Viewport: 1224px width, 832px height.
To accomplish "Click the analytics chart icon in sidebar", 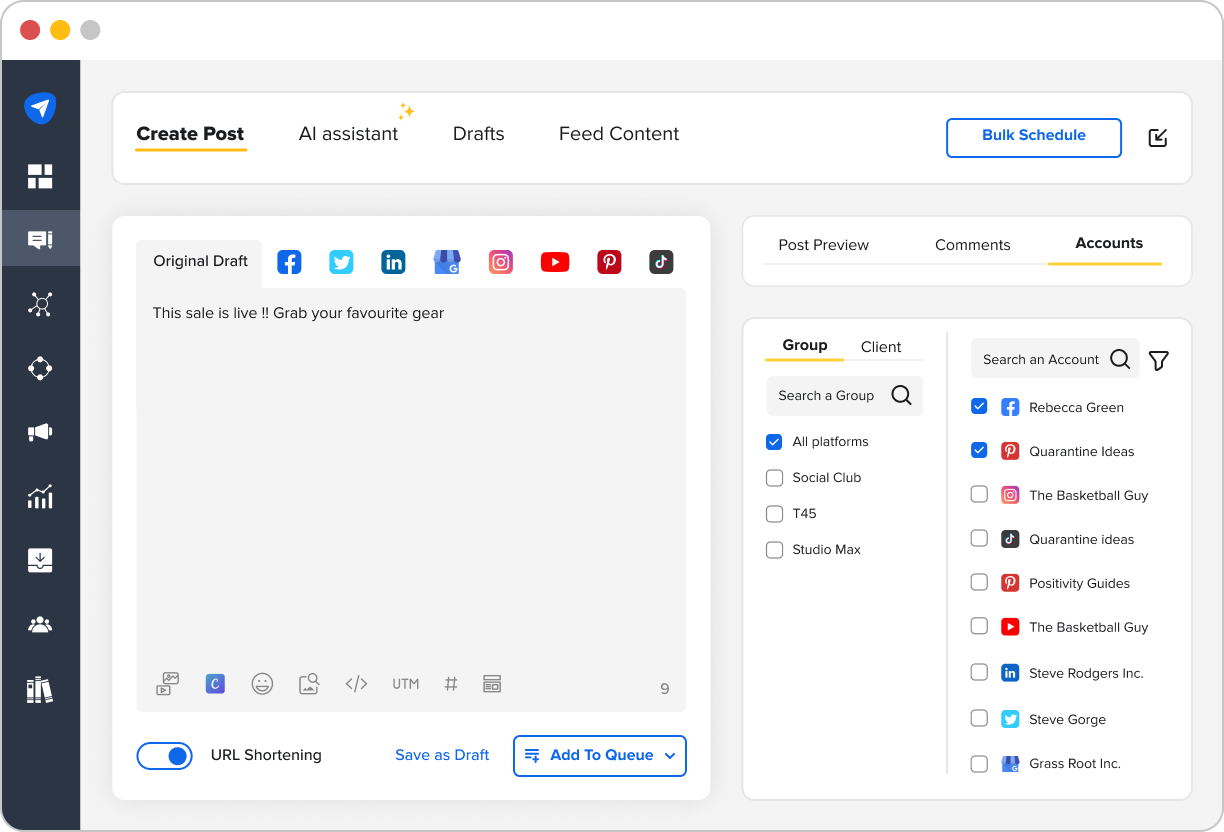I will pyautogui.click(x=40, y=497).
